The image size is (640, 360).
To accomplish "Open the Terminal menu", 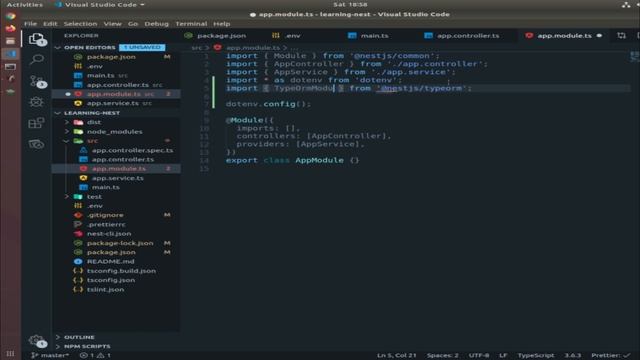I will pos(191,24).
